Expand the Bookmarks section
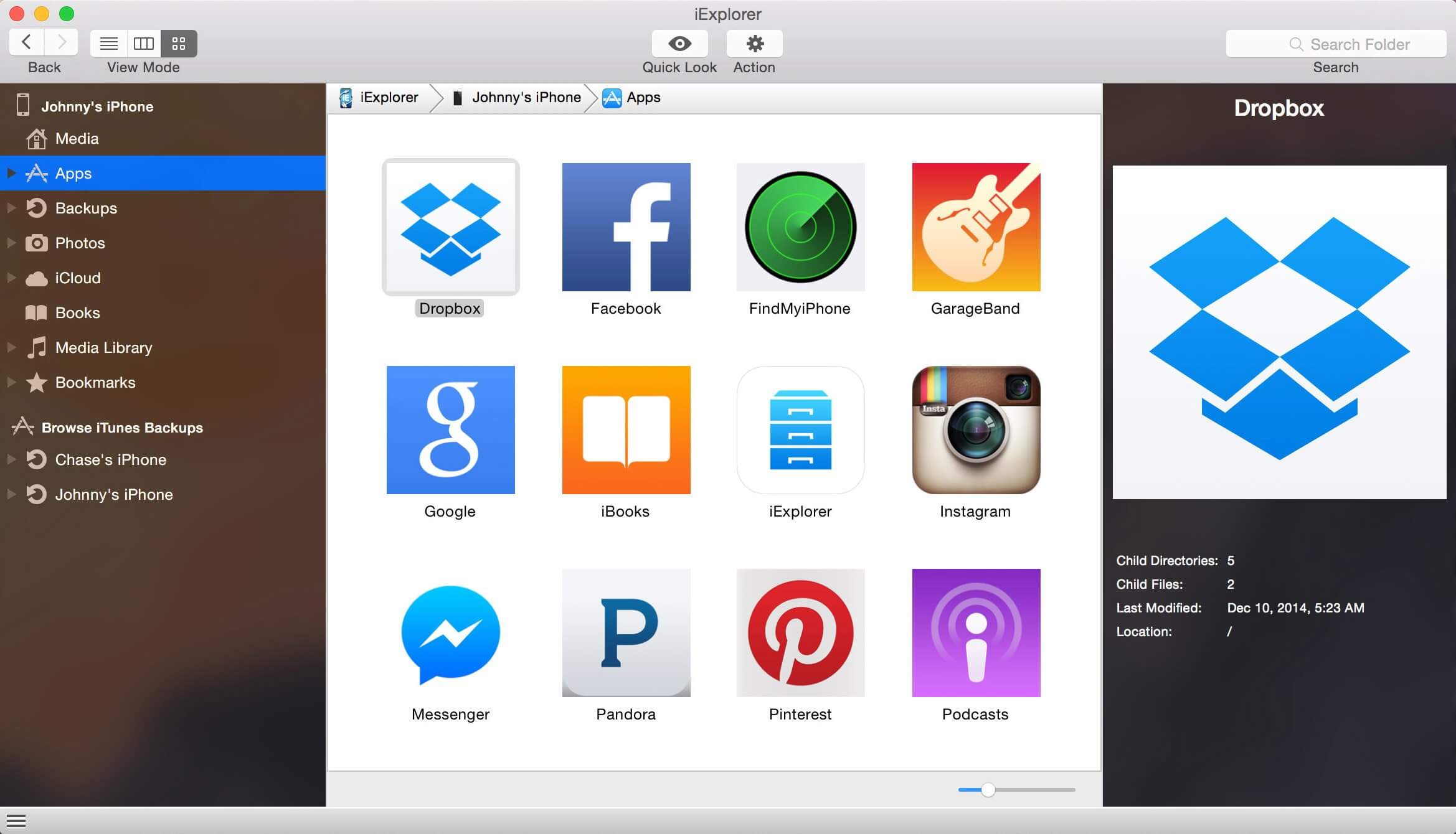Image resolution: width=1456 pixels, height=834 pixels. coord(11,382)
